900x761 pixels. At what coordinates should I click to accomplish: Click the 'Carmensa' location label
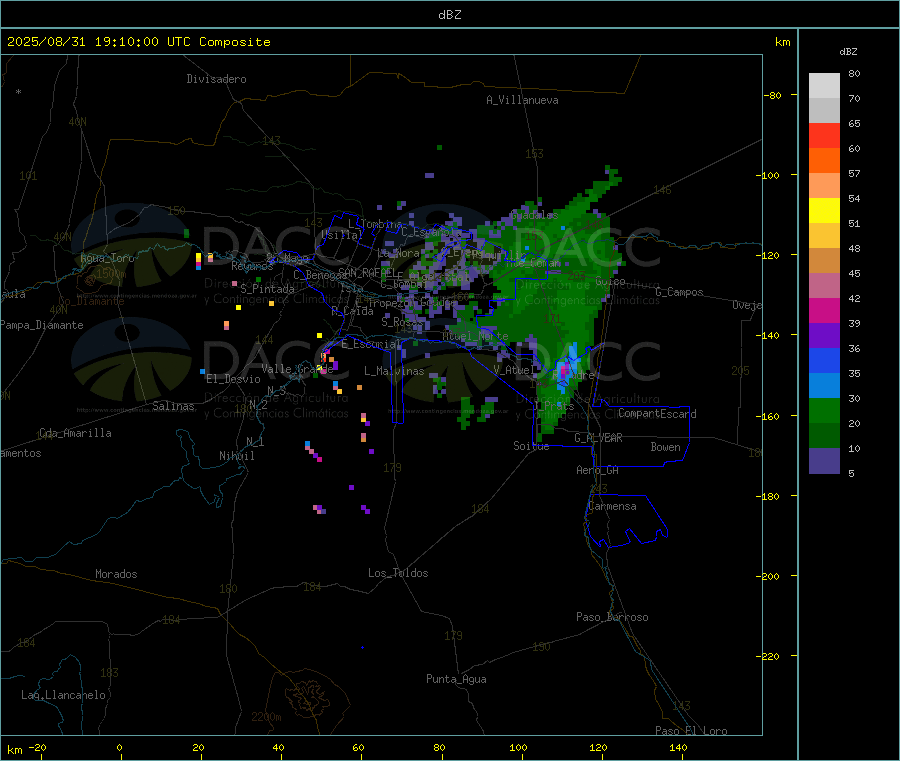[x=612, y=506]
